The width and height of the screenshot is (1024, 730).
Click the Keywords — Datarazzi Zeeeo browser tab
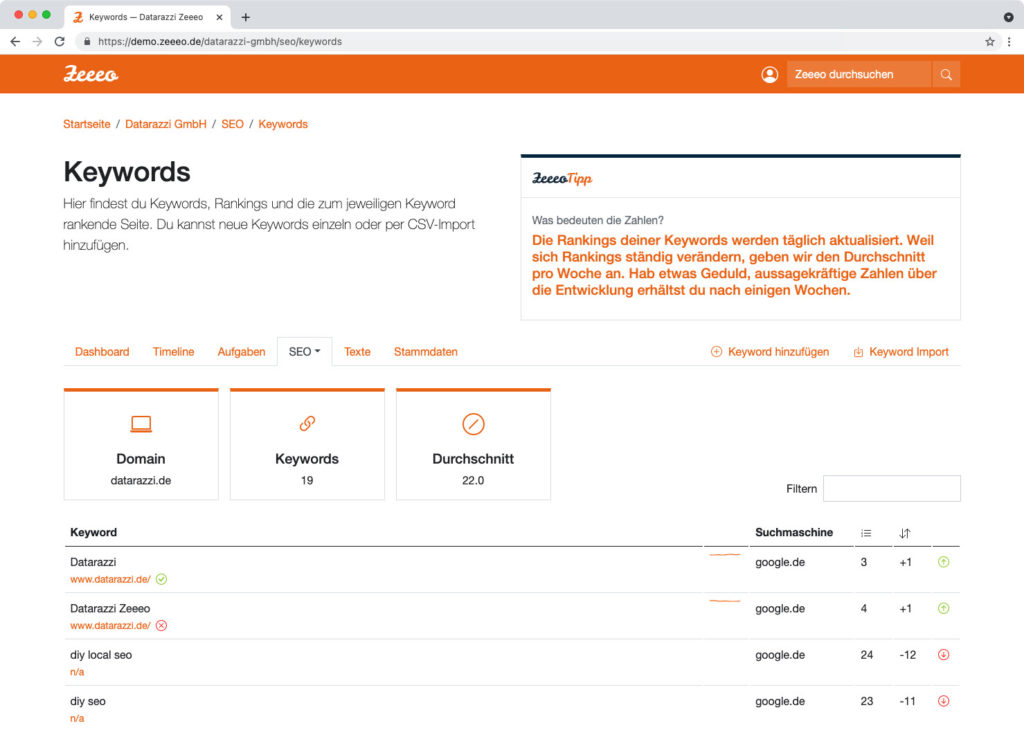[147, 17]
